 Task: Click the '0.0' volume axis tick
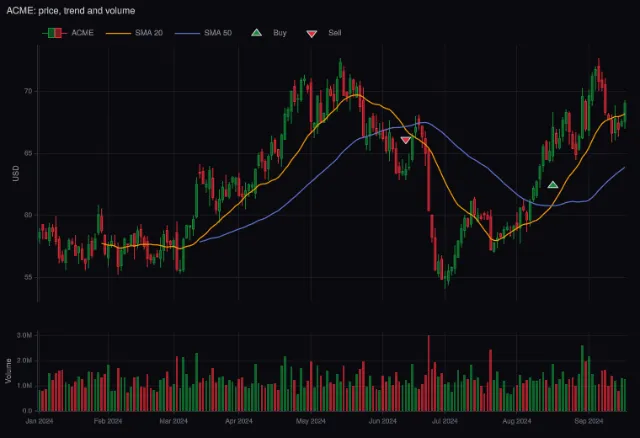click(x=27, y=411)
